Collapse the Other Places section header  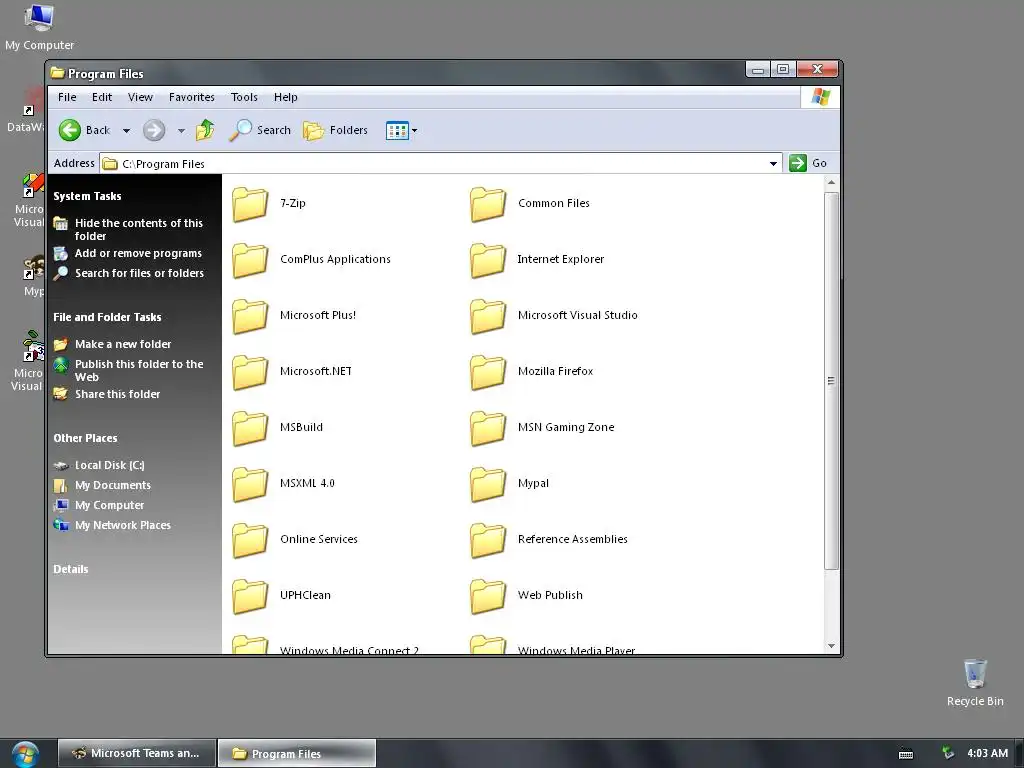click(x=86, y=438)
